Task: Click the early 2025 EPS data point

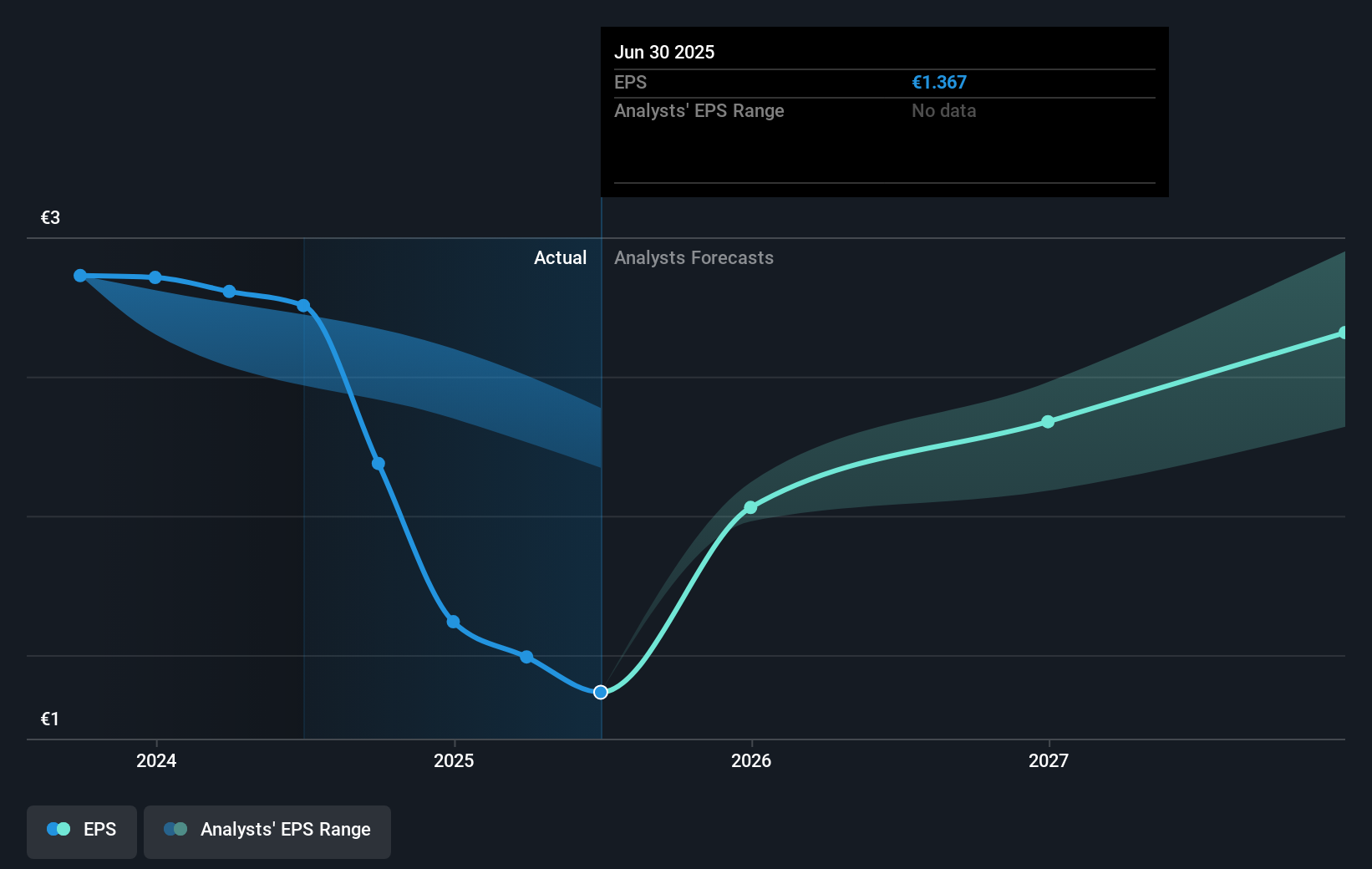Action: pos(453,622)
